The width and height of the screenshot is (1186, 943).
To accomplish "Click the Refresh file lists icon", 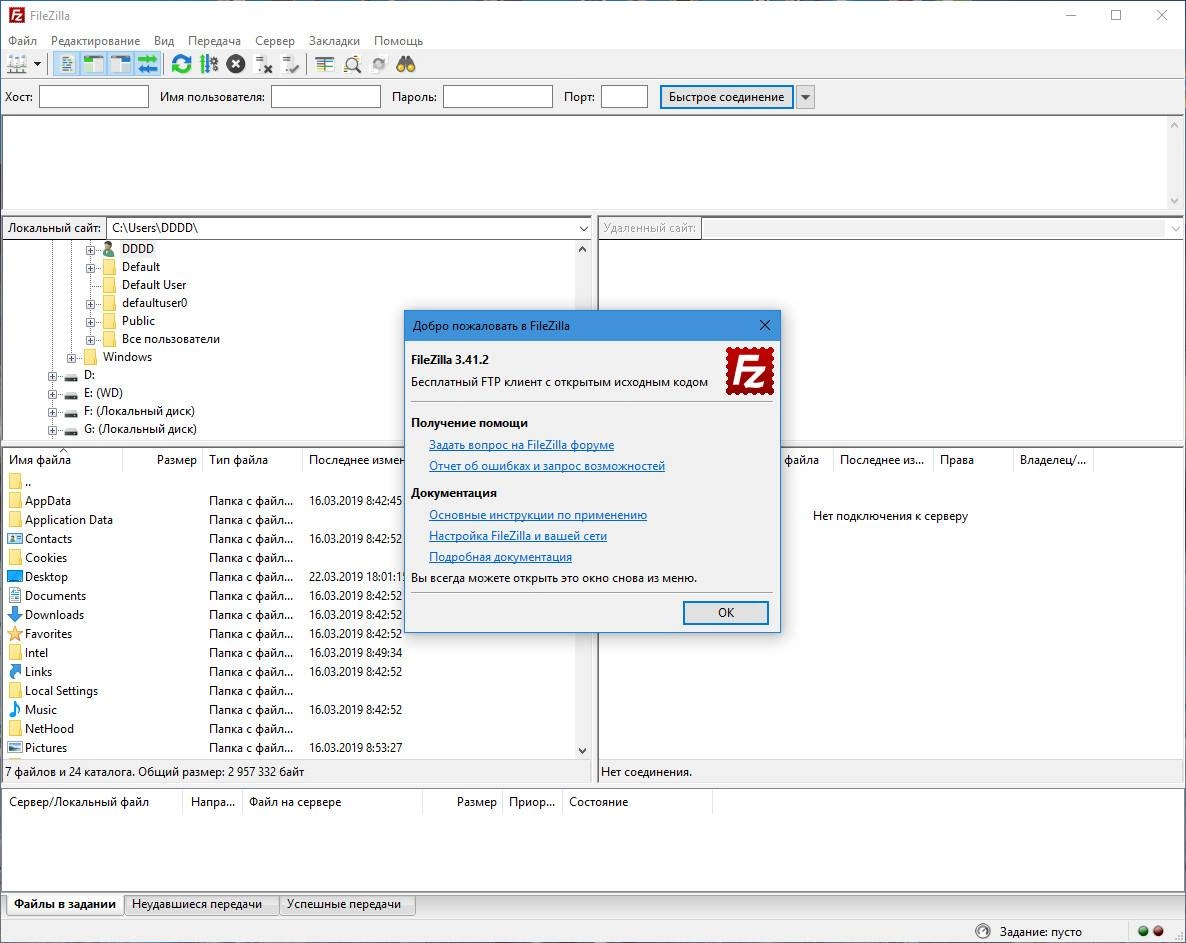I will point(182,64).
